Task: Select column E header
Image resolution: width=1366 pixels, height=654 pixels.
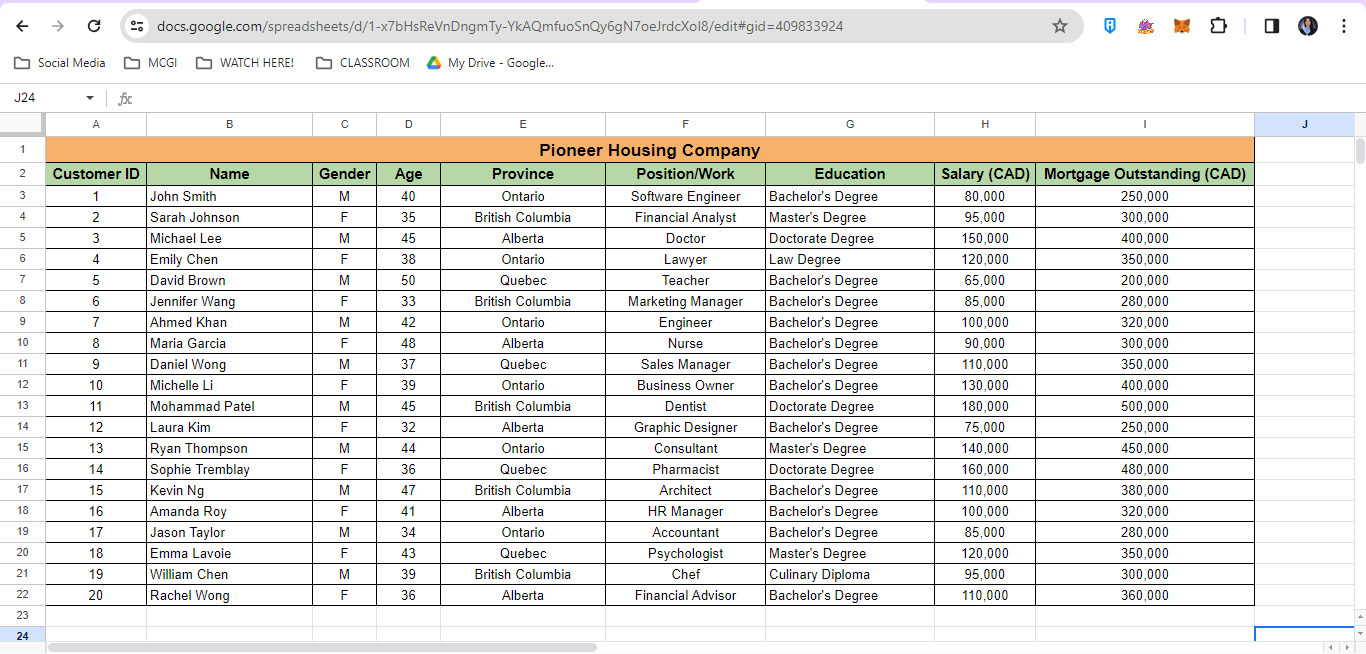Action: pos(523,124)
